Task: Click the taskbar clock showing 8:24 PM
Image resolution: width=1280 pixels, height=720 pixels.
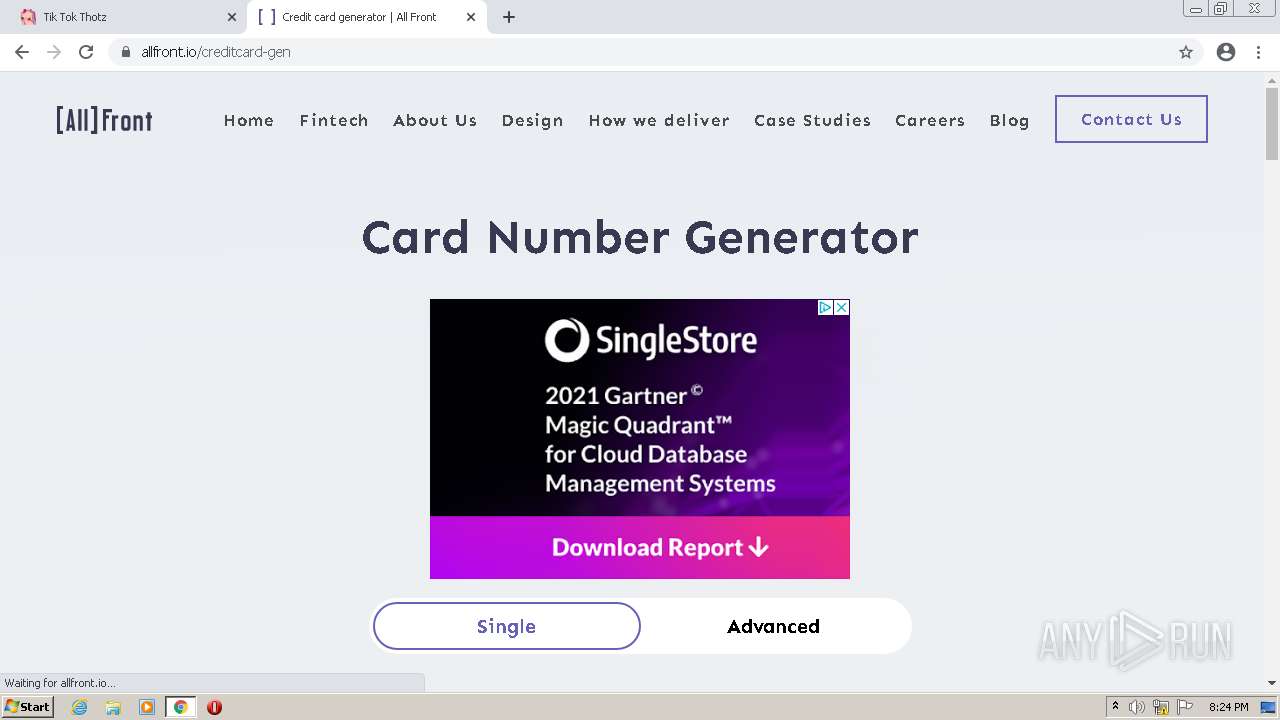Action: pos(1228,707)
